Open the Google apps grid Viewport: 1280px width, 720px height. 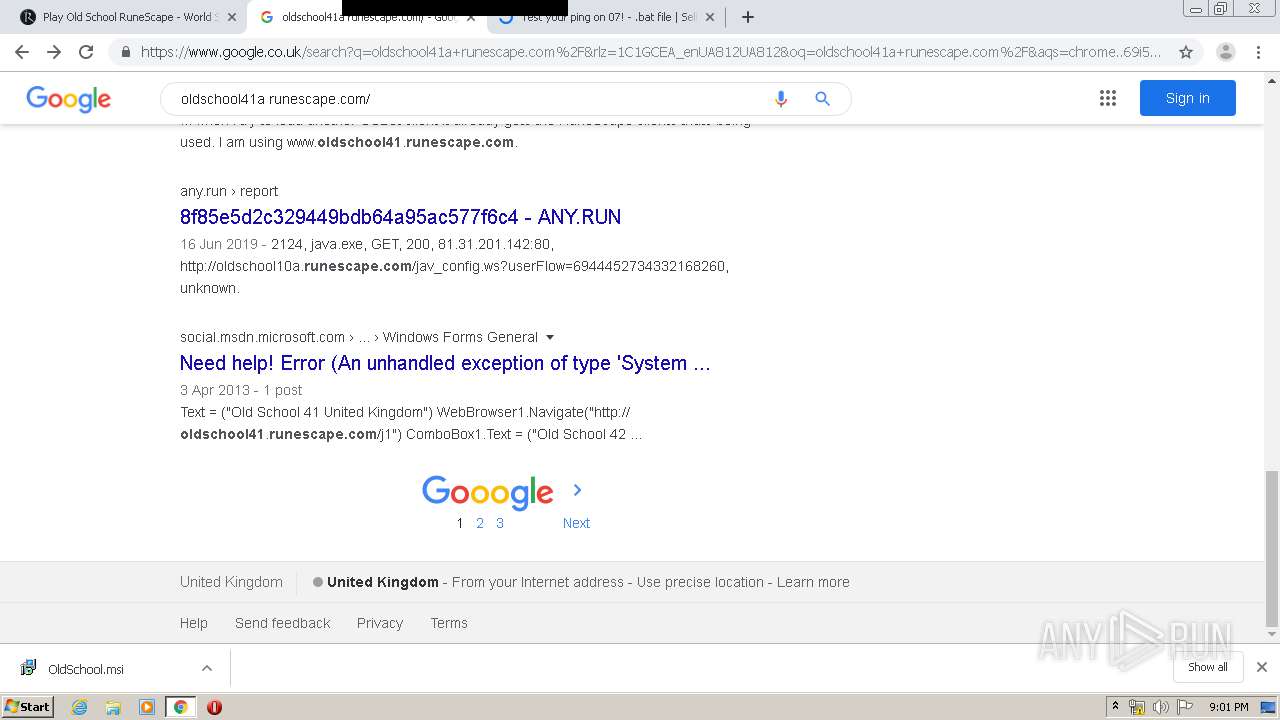[x=1107, y=98]
